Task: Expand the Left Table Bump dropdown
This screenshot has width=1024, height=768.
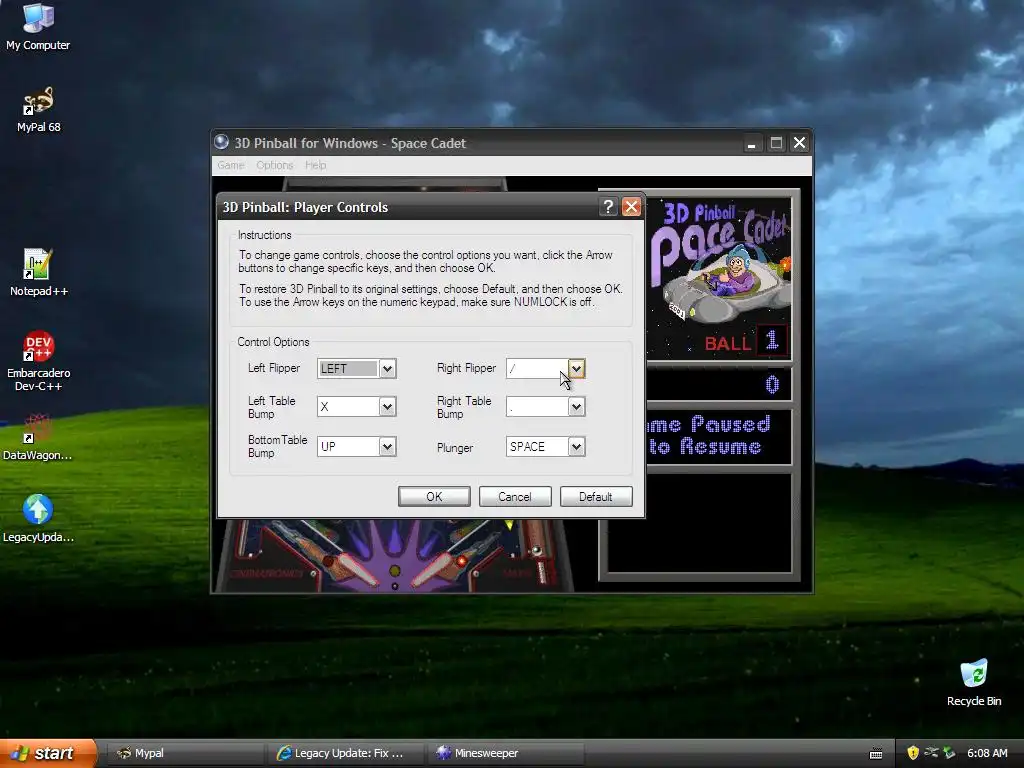Action: 387,407
